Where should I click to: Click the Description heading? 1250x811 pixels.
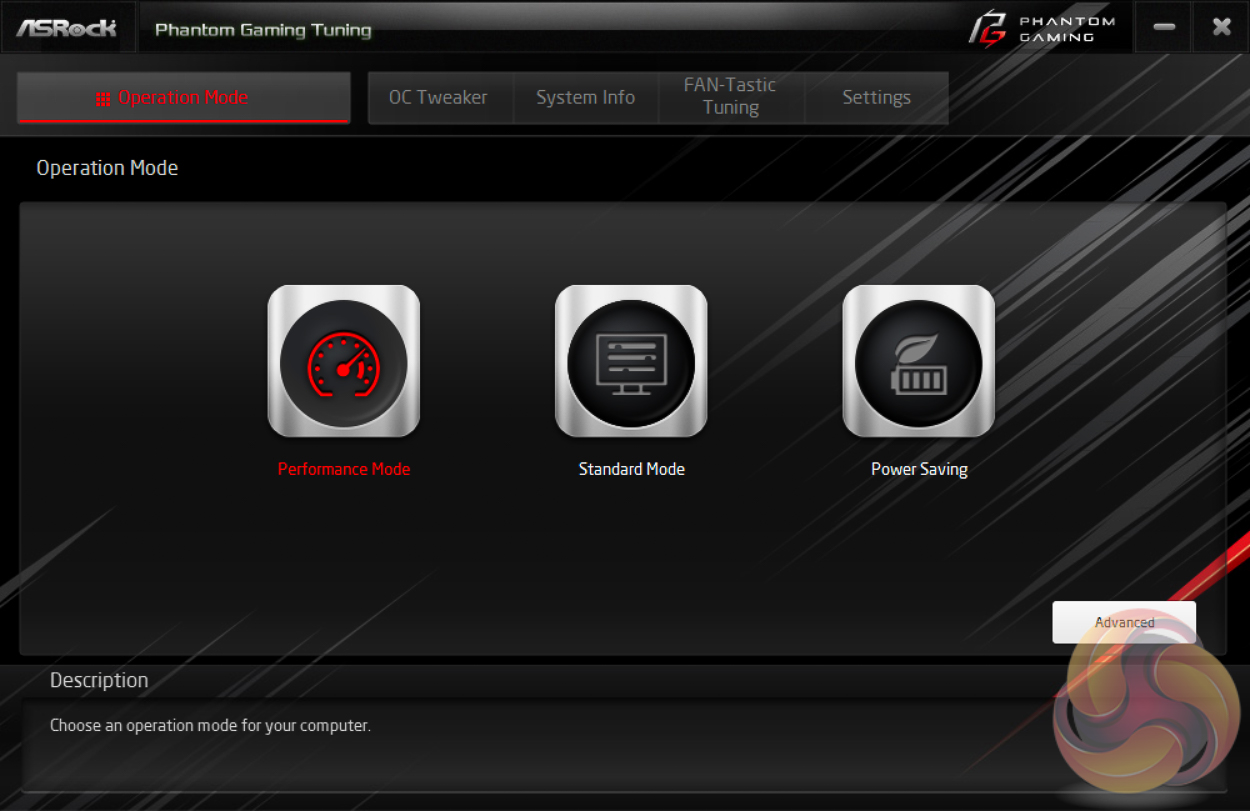tap(99, 680)
